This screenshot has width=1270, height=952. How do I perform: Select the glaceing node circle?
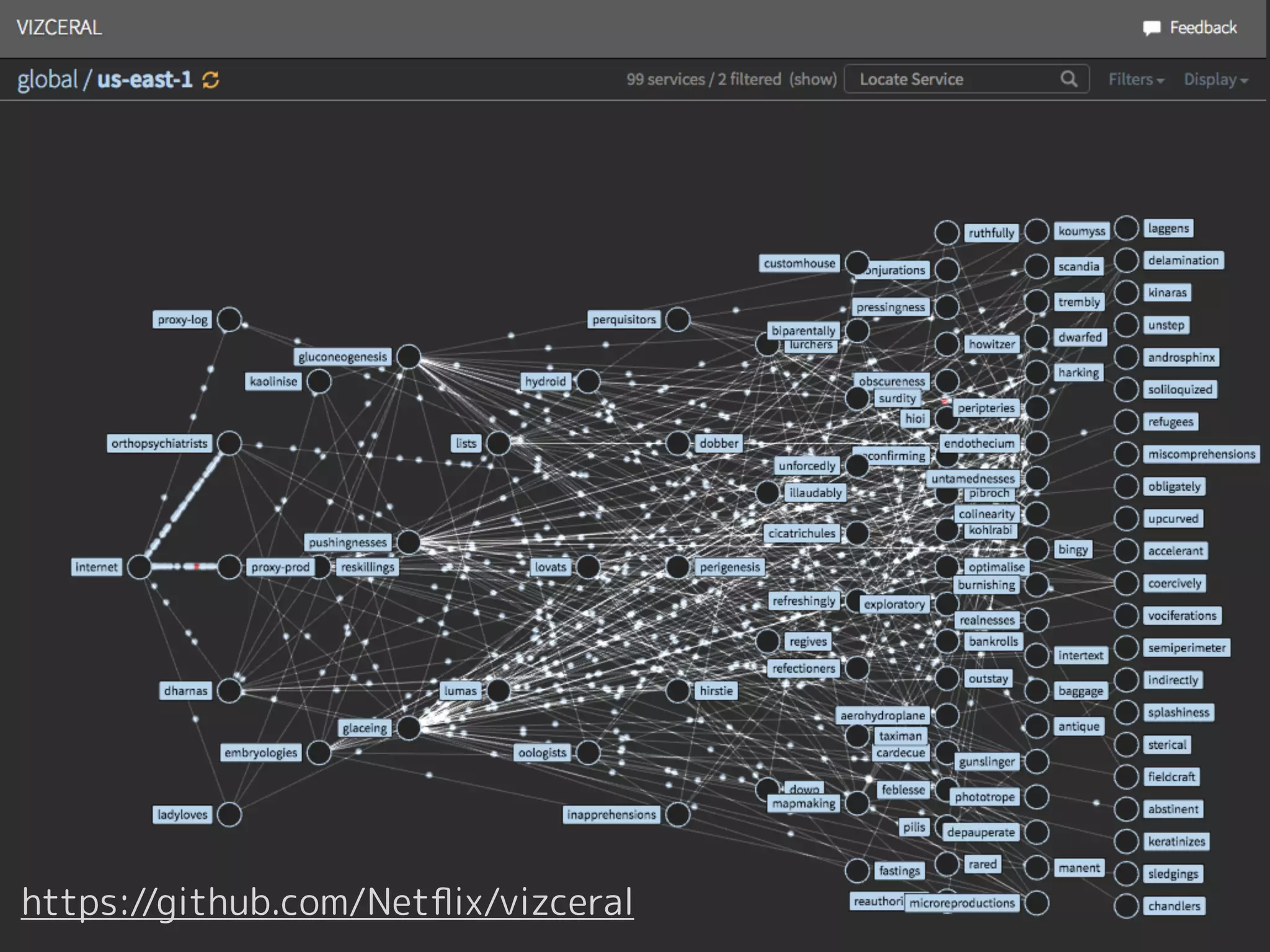click(409, 728)
